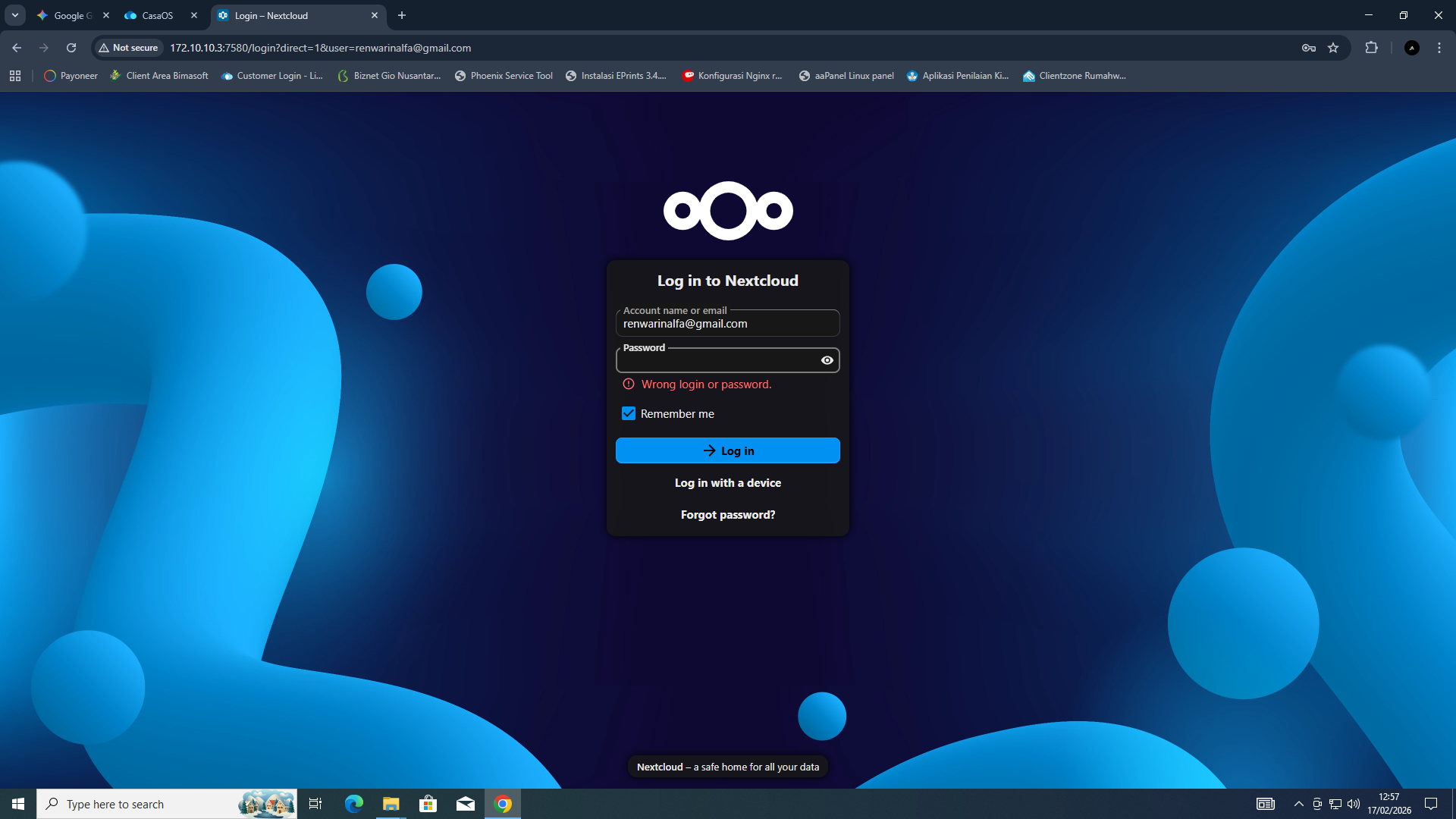Open Log in with a device

click(x=727, y=483)
